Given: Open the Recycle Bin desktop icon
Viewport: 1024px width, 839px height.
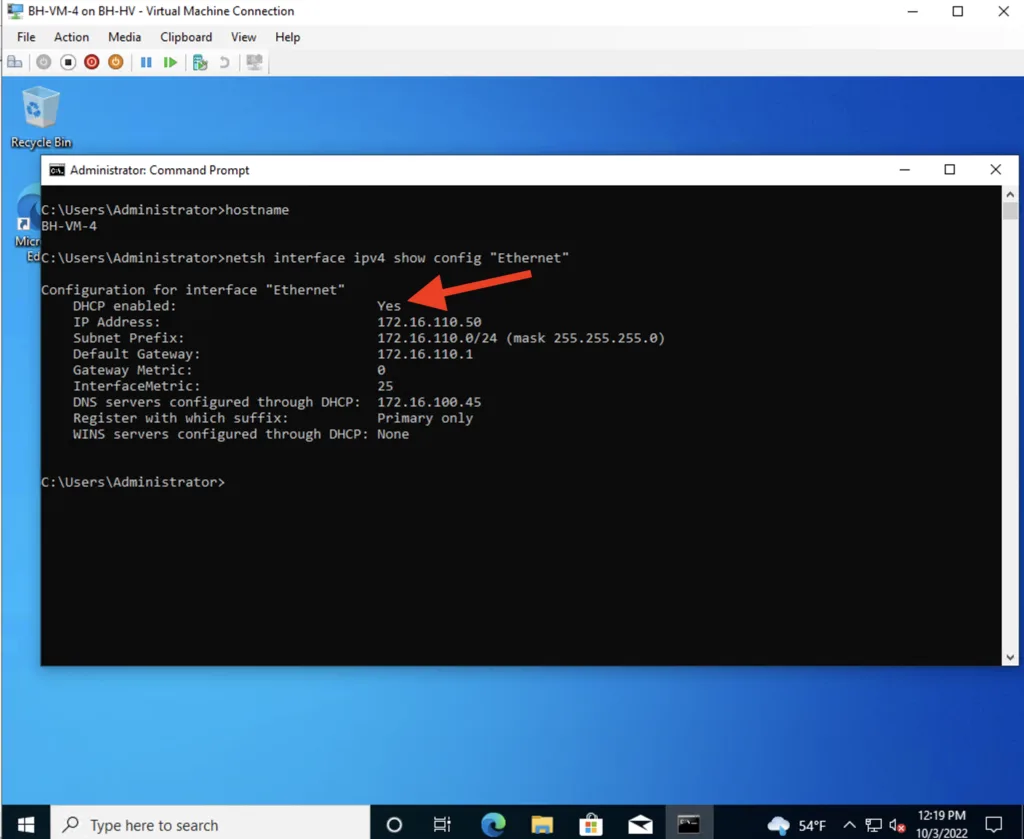Looking at the screenshot, I should coord(41,118).
